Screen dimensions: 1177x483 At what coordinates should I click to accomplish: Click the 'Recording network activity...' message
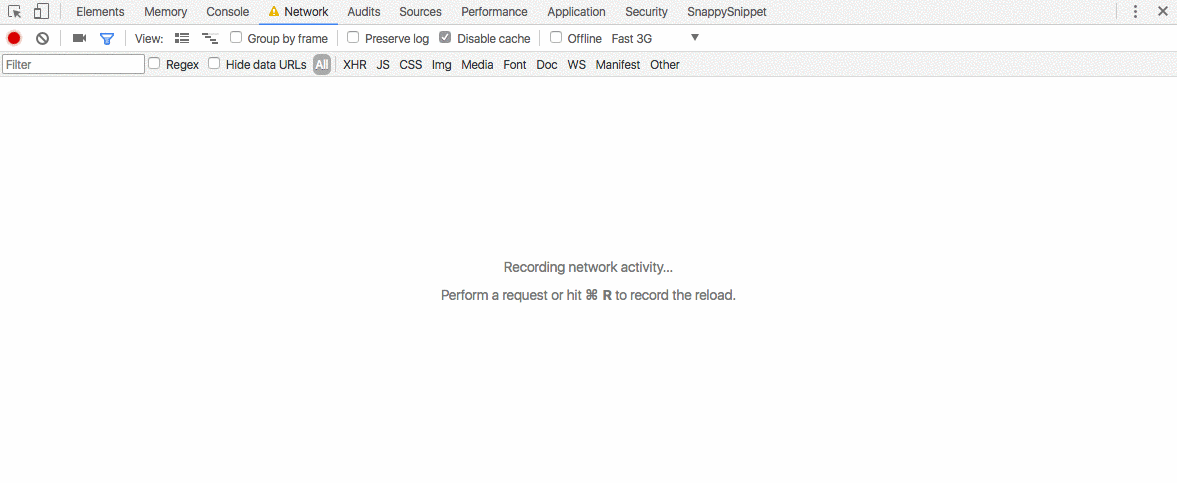588,267
